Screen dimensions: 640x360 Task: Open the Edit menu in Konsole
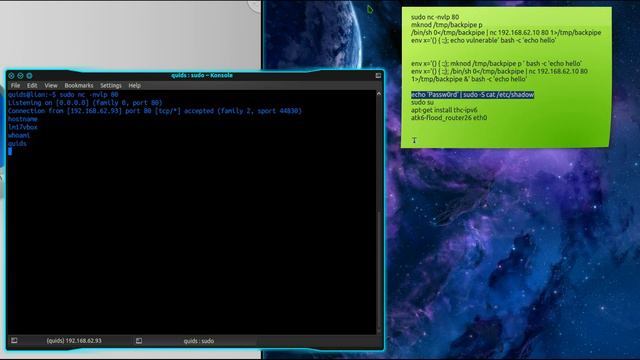point(32,85)
